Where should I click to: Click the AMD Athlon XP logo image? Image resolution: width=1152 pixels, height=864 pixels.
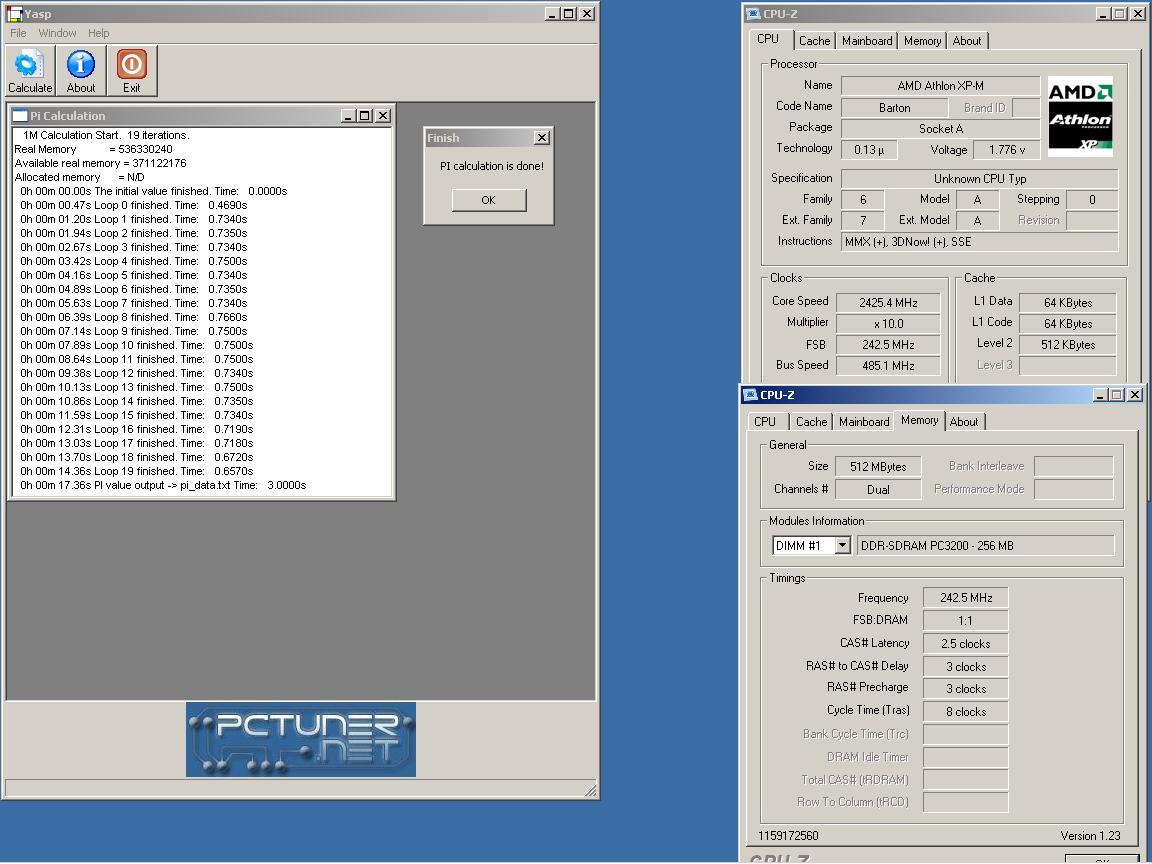[x=1080, y=116]
